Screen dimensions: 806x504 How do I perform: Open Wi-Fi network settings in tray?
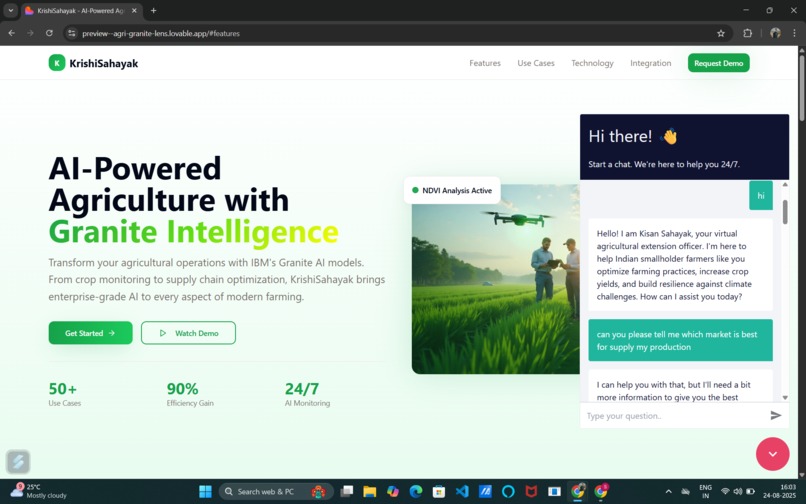725,491
